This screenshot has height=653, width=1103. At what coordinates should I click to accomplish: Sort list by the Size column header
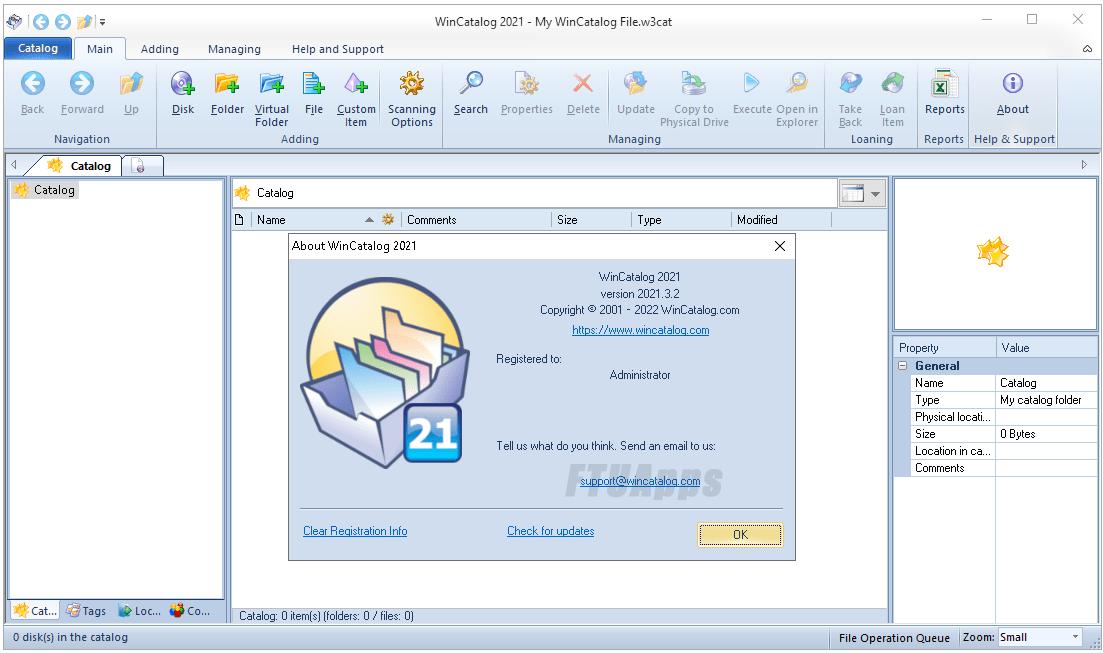click(591, 220)
